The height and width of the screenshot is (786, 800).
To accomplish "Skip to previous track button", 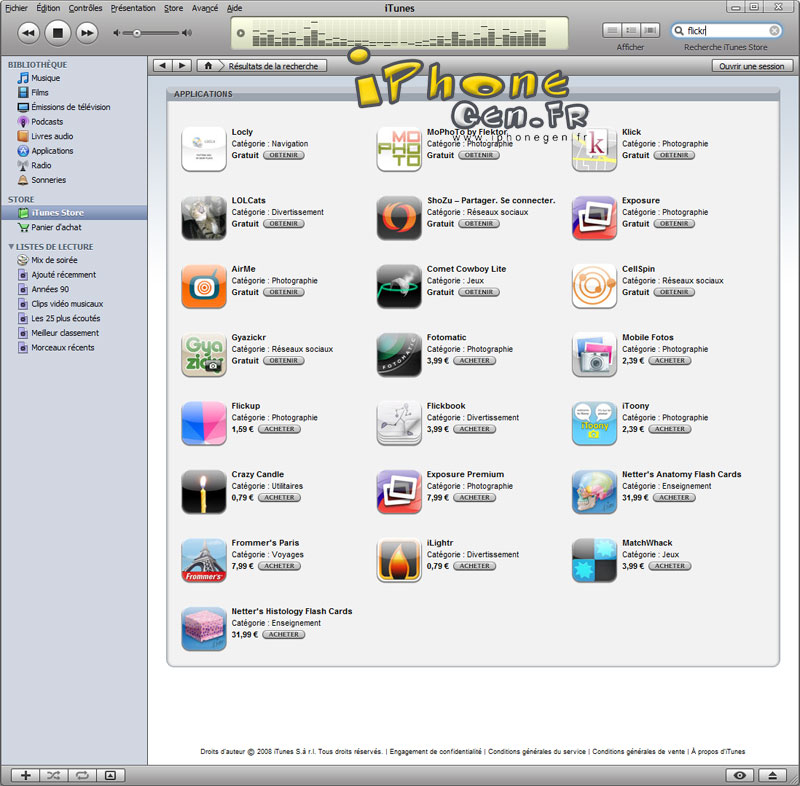I will [28, 33].
